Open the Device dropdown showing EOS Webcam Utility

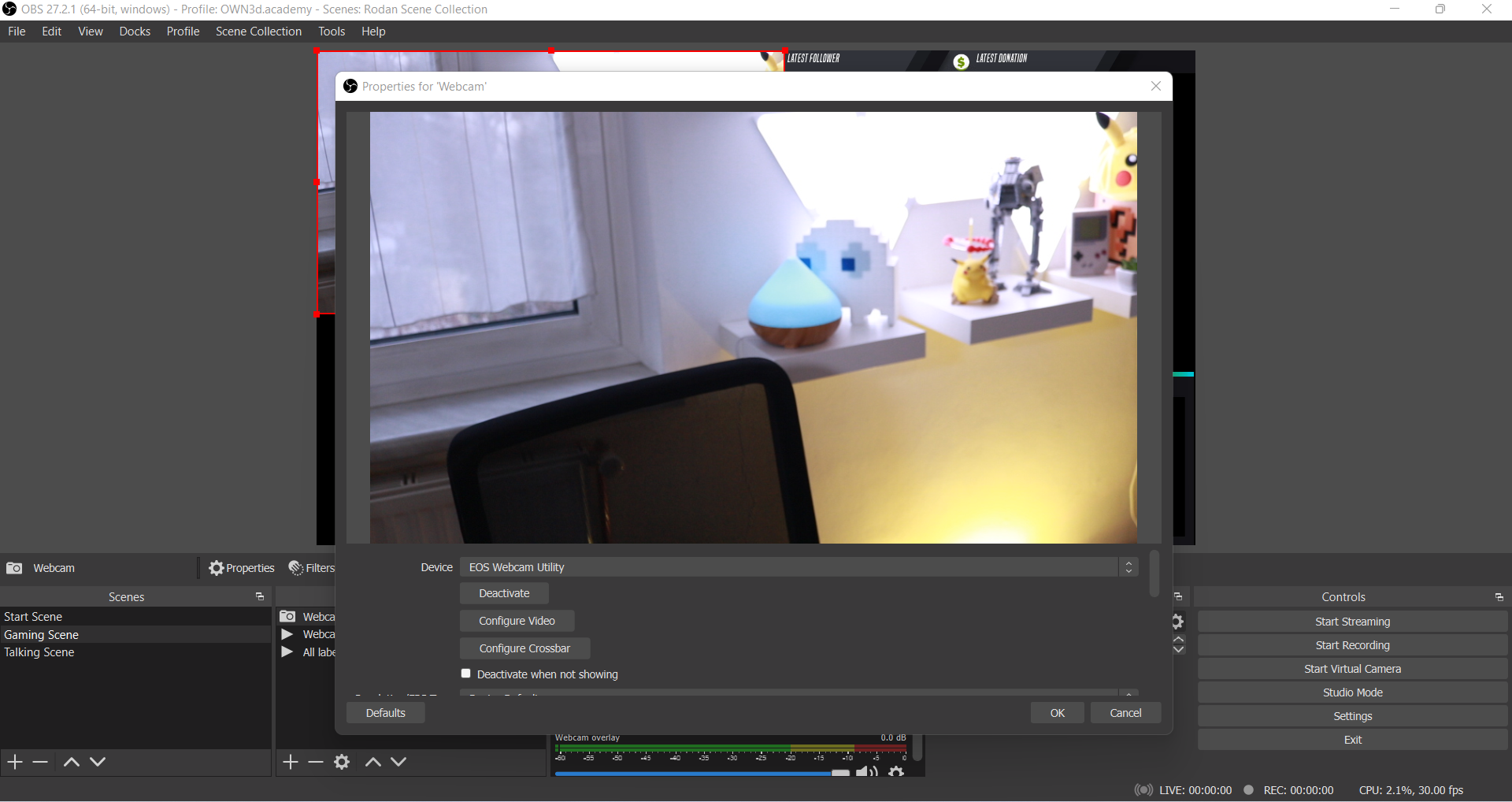pyautogui.click(x=799, y=567)
